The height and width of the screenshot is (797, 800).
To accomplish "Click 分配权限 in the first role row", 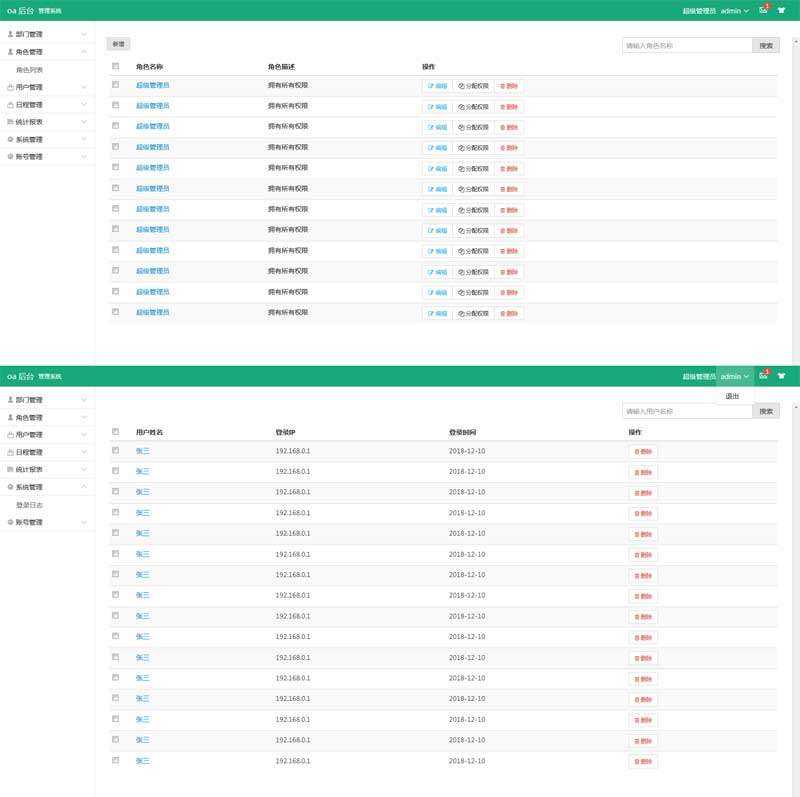I will pos(473,86).
